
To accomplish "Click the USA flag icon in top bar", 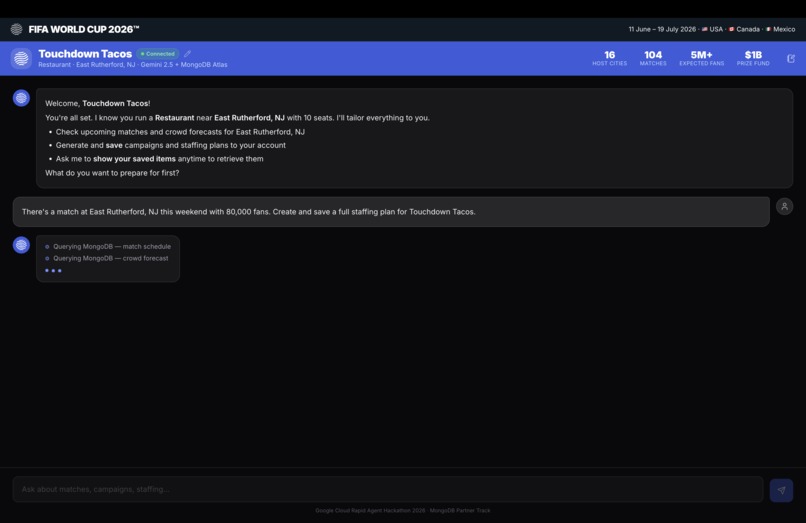I will coord(705,29).
